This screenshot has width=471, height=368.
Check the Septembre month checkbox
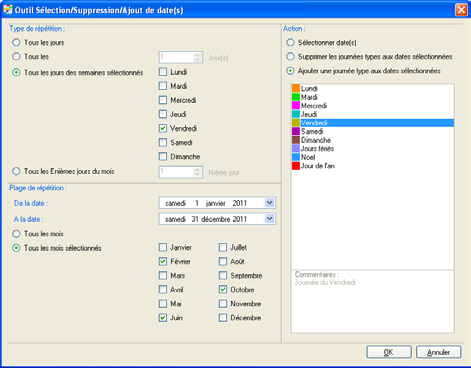coord(223,276)
